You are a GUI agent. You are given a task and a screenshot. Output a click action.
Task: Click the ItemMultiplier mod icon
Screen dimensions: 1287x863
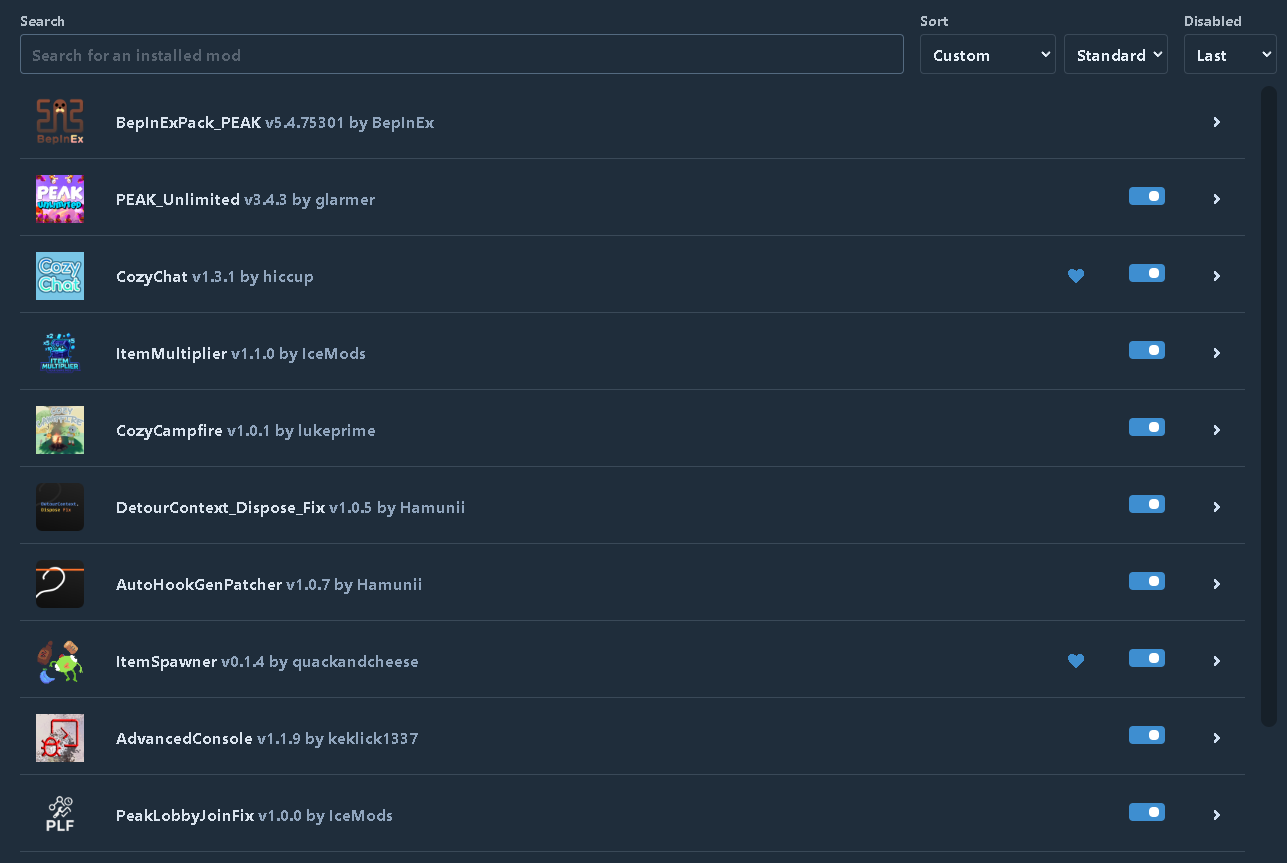(x=60, y=353)
